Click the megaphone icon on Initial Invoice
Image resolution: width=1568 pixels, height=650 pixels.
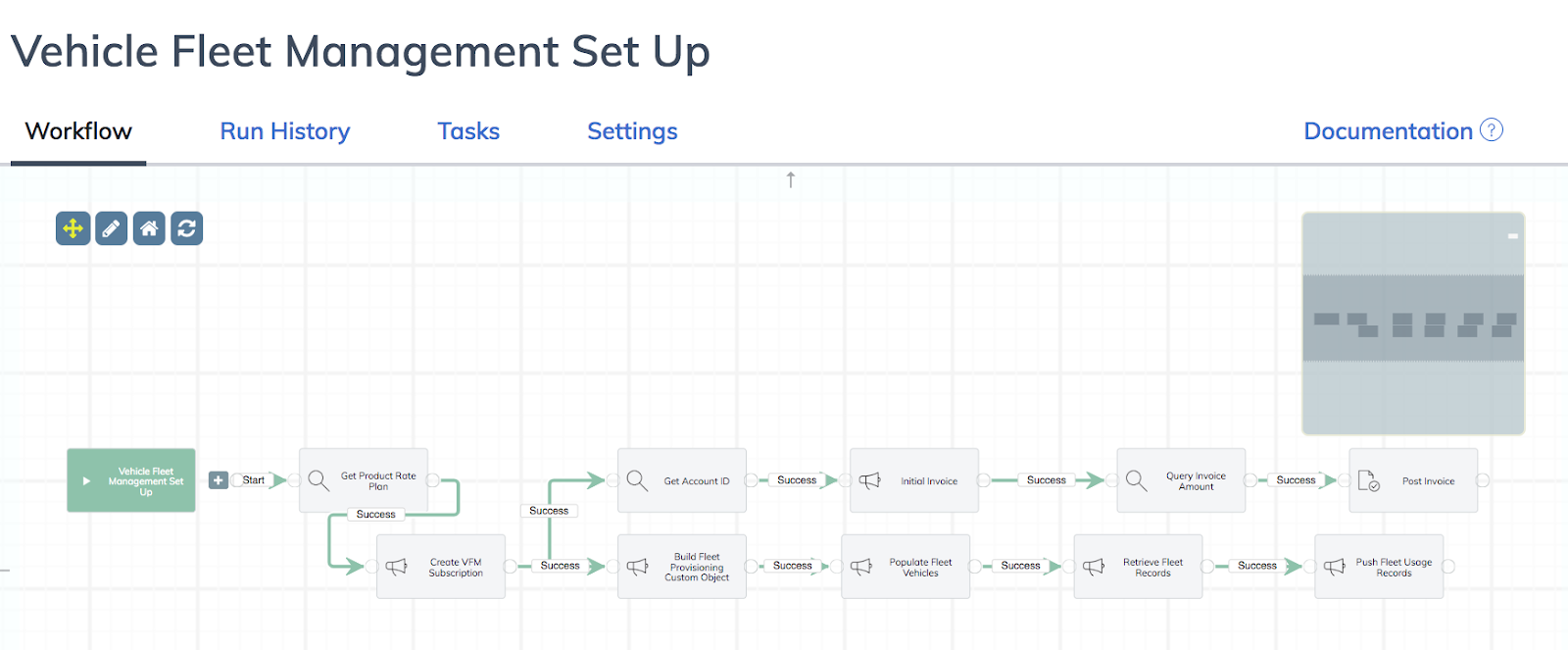[x=869, y=480]
